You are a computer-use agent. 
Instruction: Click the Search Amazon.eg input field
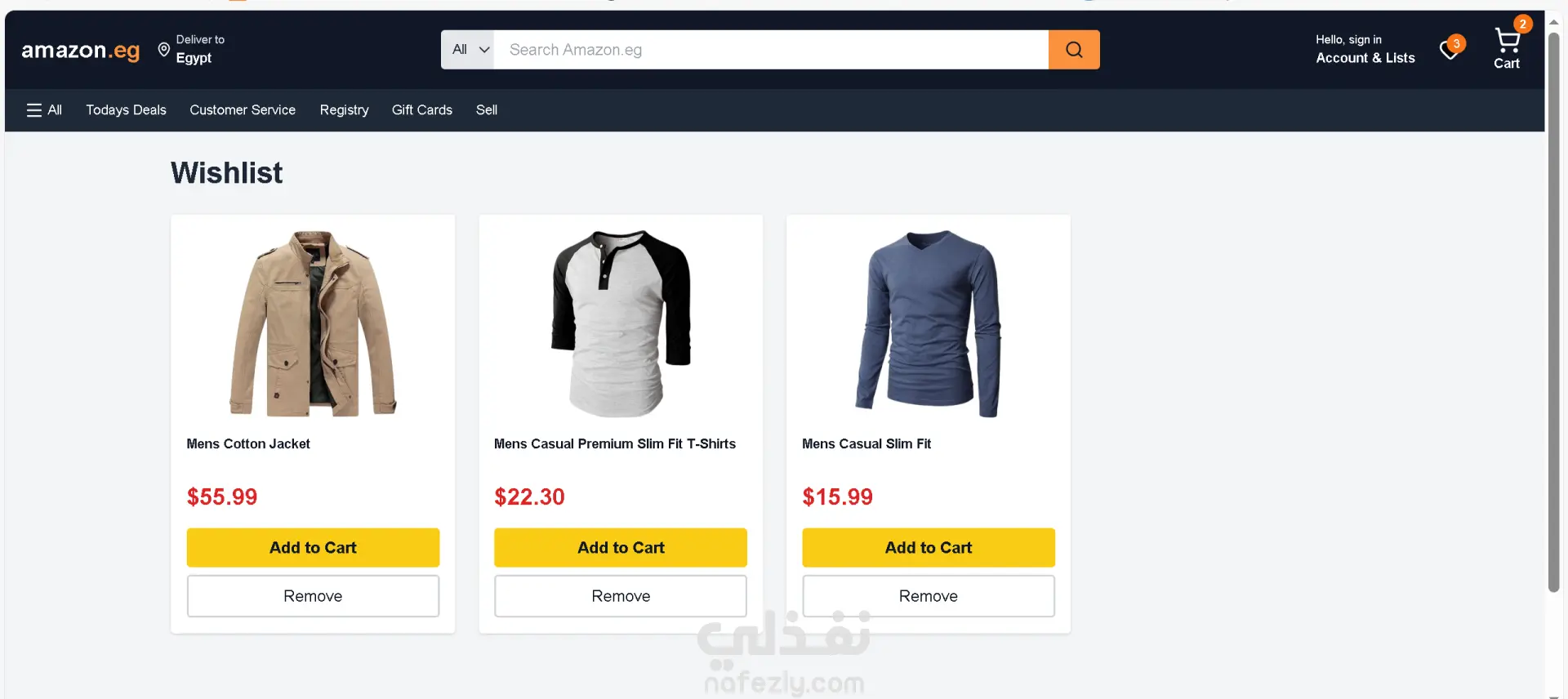pyautogui.click(x=771, y=50)
